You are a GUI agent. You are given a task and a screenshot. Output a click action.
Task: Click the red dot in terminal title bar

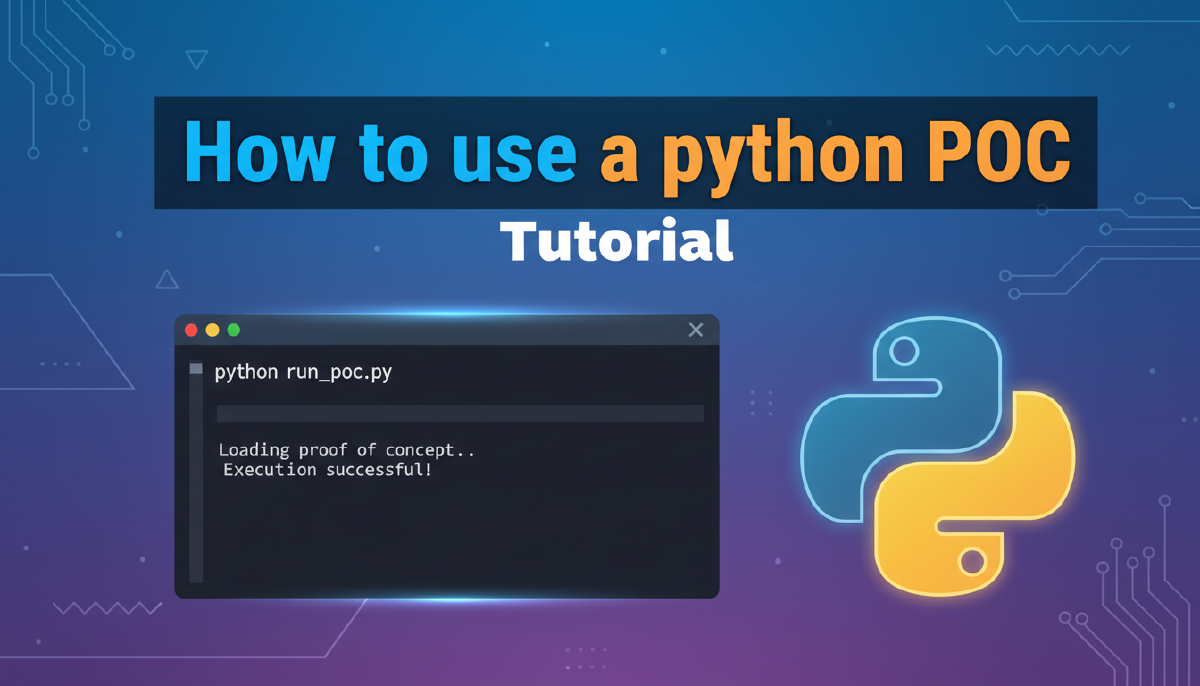pyautogui.click(x=192, y=330)
